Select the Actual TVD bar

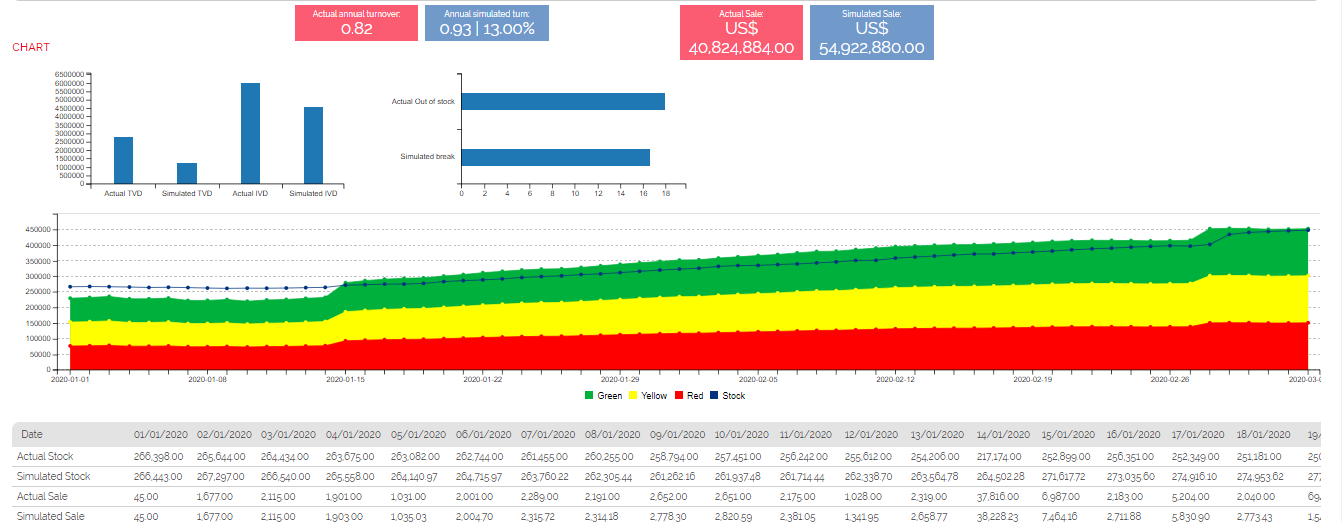coord(123,160)
